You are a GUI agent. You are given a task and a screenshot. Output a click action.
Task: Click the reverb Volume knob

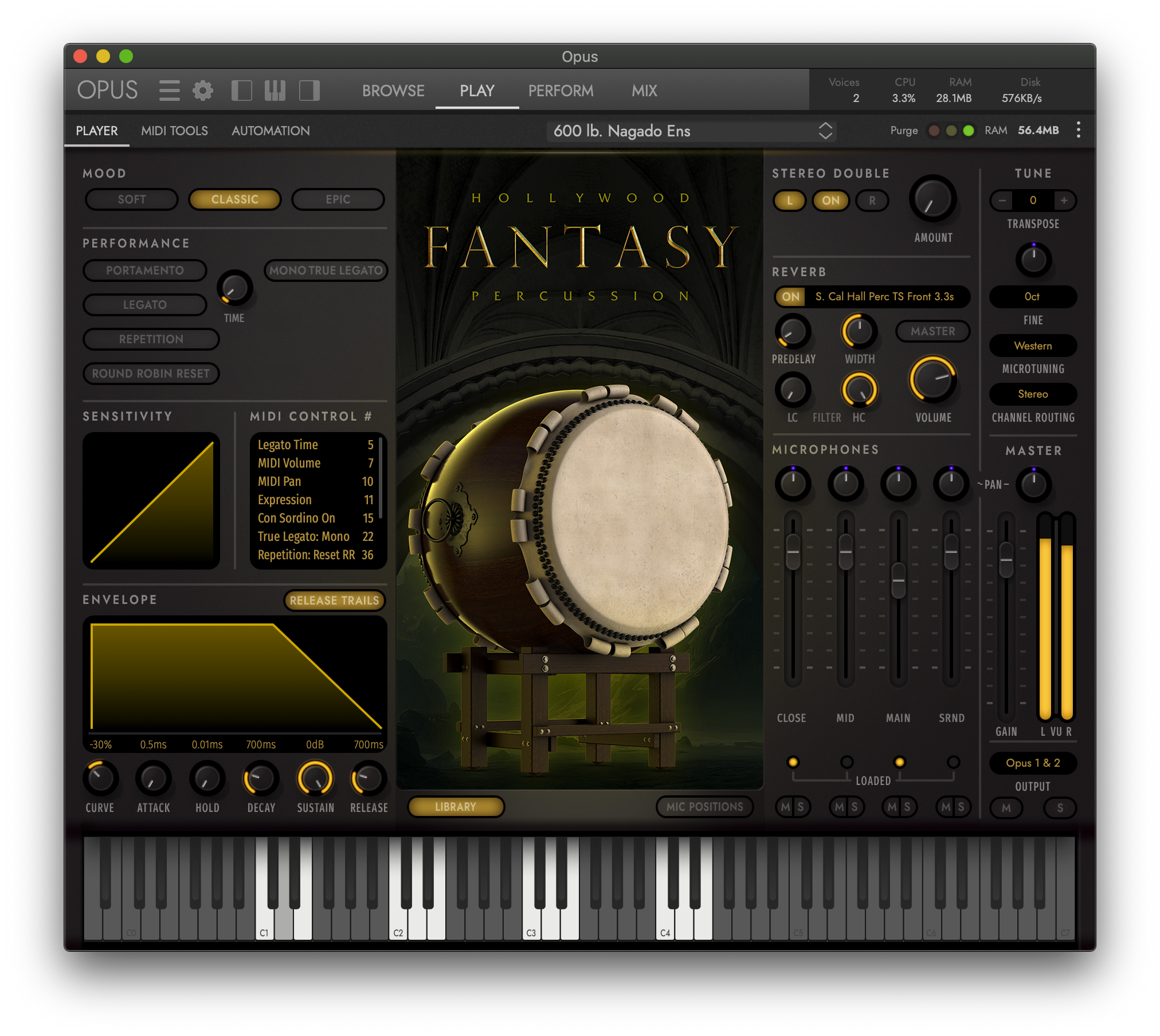coord(932,379)
